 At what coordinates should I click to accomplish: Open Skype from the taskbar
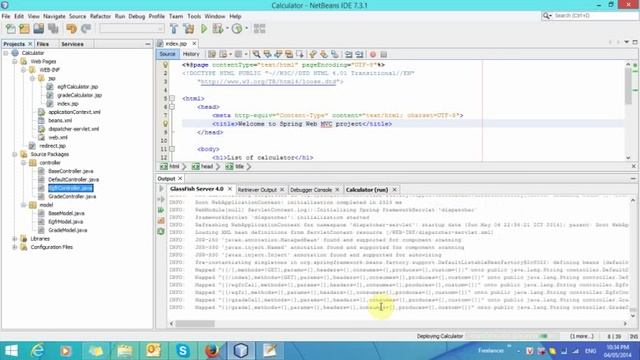pos(182,351)
